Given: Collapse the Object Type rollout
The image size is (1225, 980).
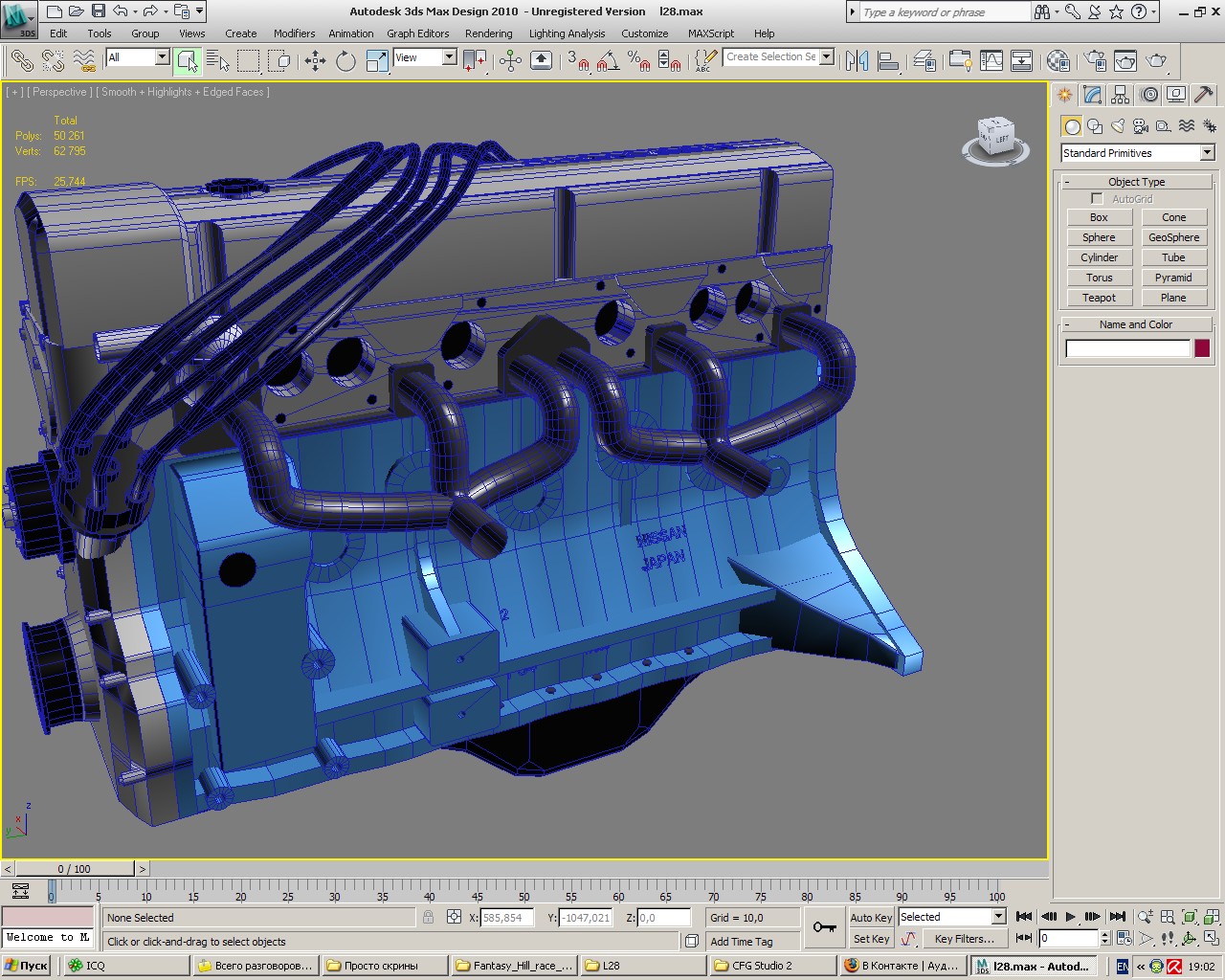Looking at the screenshot, I should pos(1136,182).
